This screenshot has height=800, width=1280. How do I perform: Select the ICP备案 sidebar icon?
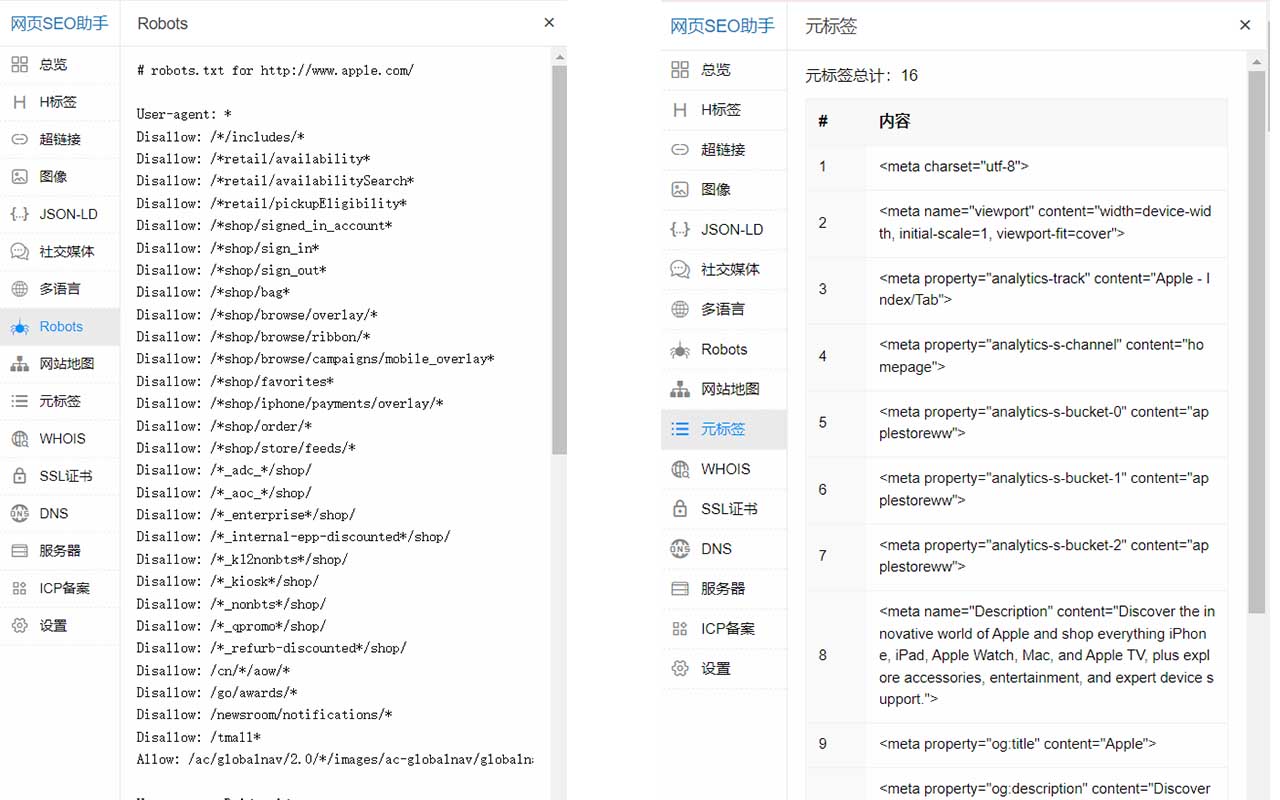coord(60,588)
